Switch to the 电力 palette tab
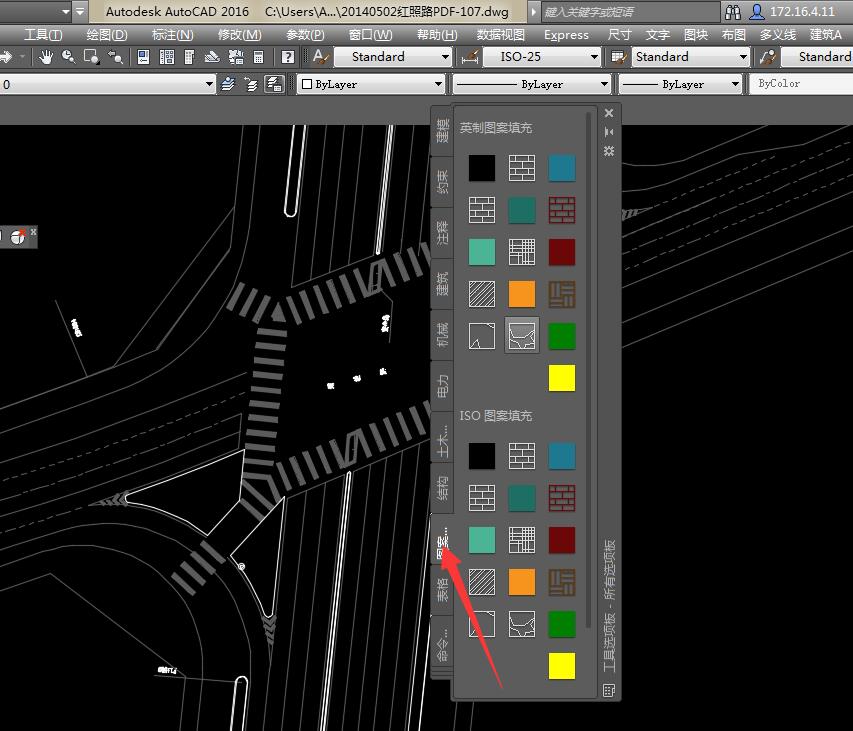This screenshot has width=853, height=731. [442, 386]
